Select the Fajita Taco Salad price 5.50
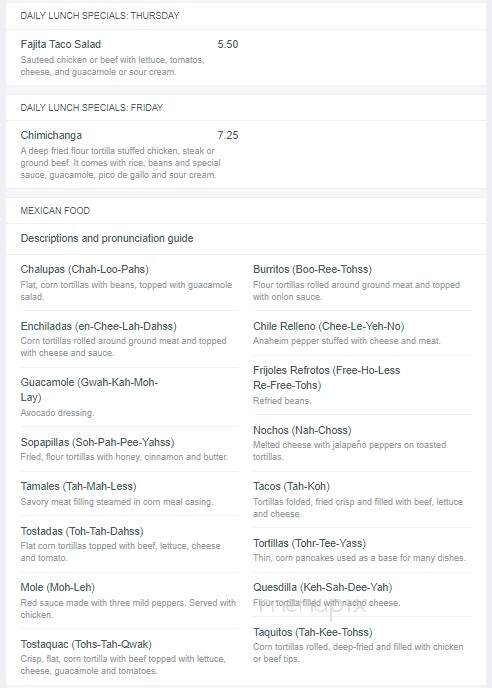This screenshot has width=492, height=688. pos(228,44)
